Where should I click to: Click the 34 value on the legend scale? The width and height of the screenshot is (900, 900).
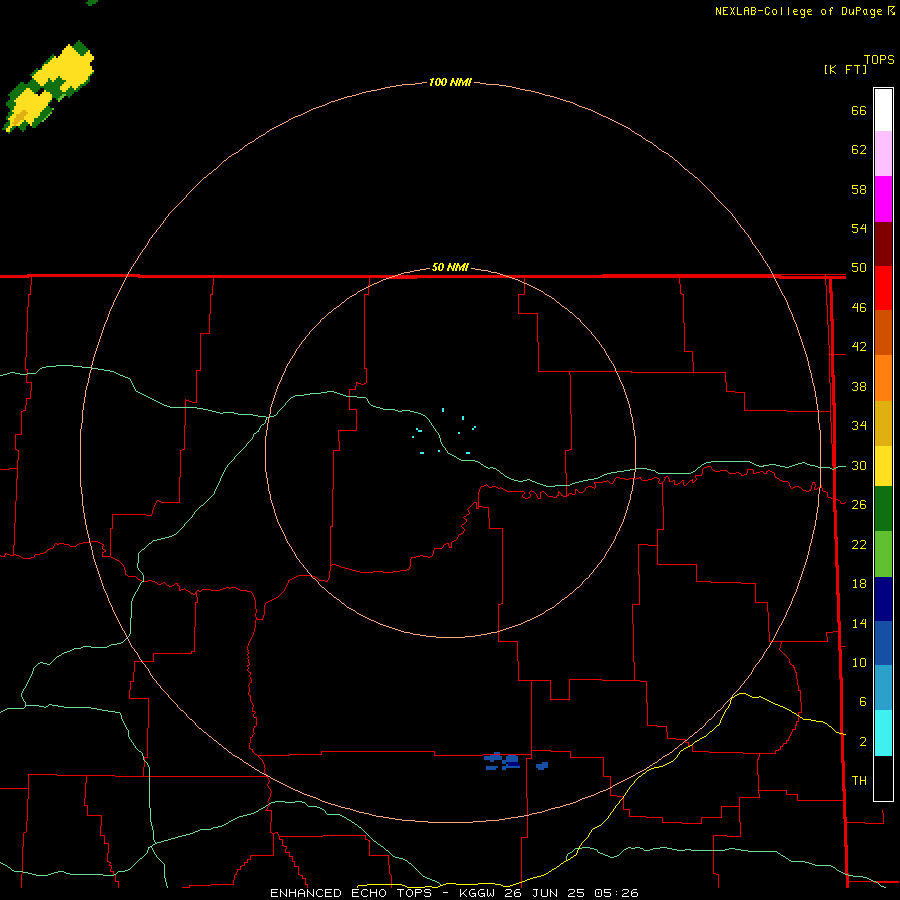point(859,426)
